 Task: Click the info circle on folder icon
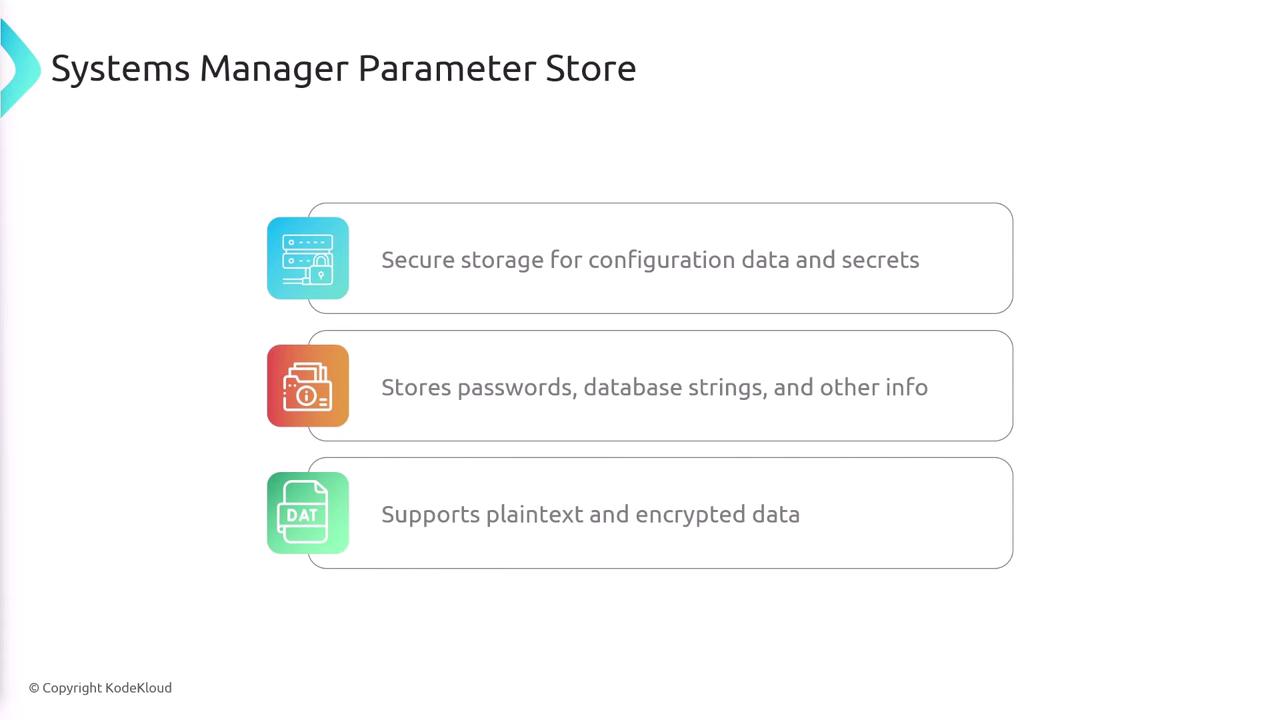click(306, 395)
